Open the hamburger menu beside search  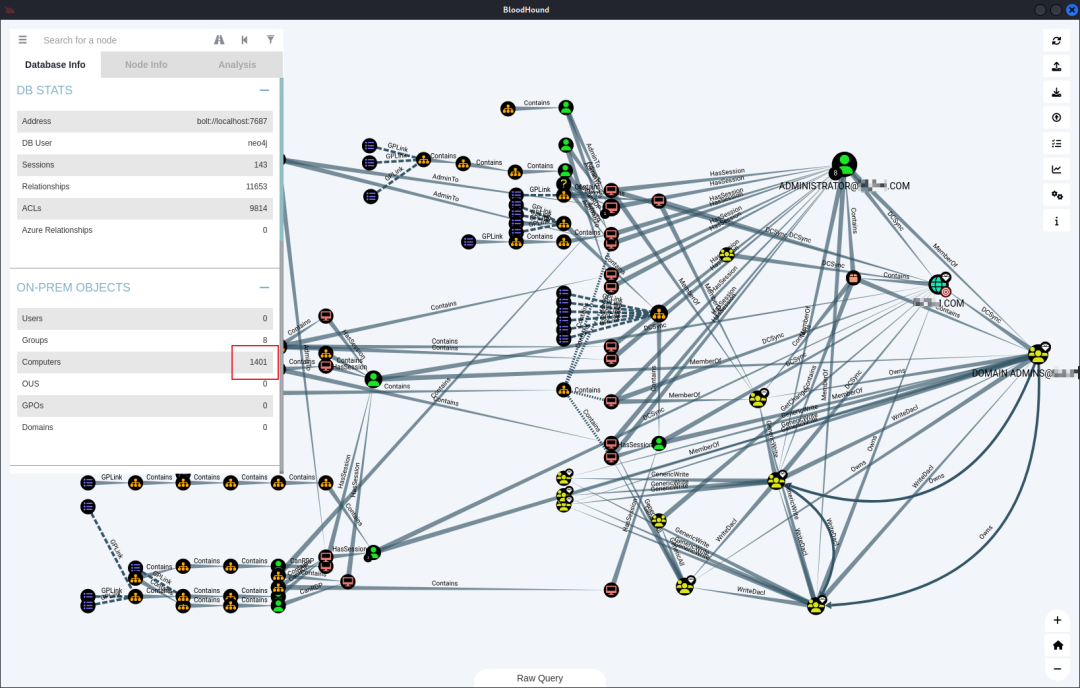[23, 40]
